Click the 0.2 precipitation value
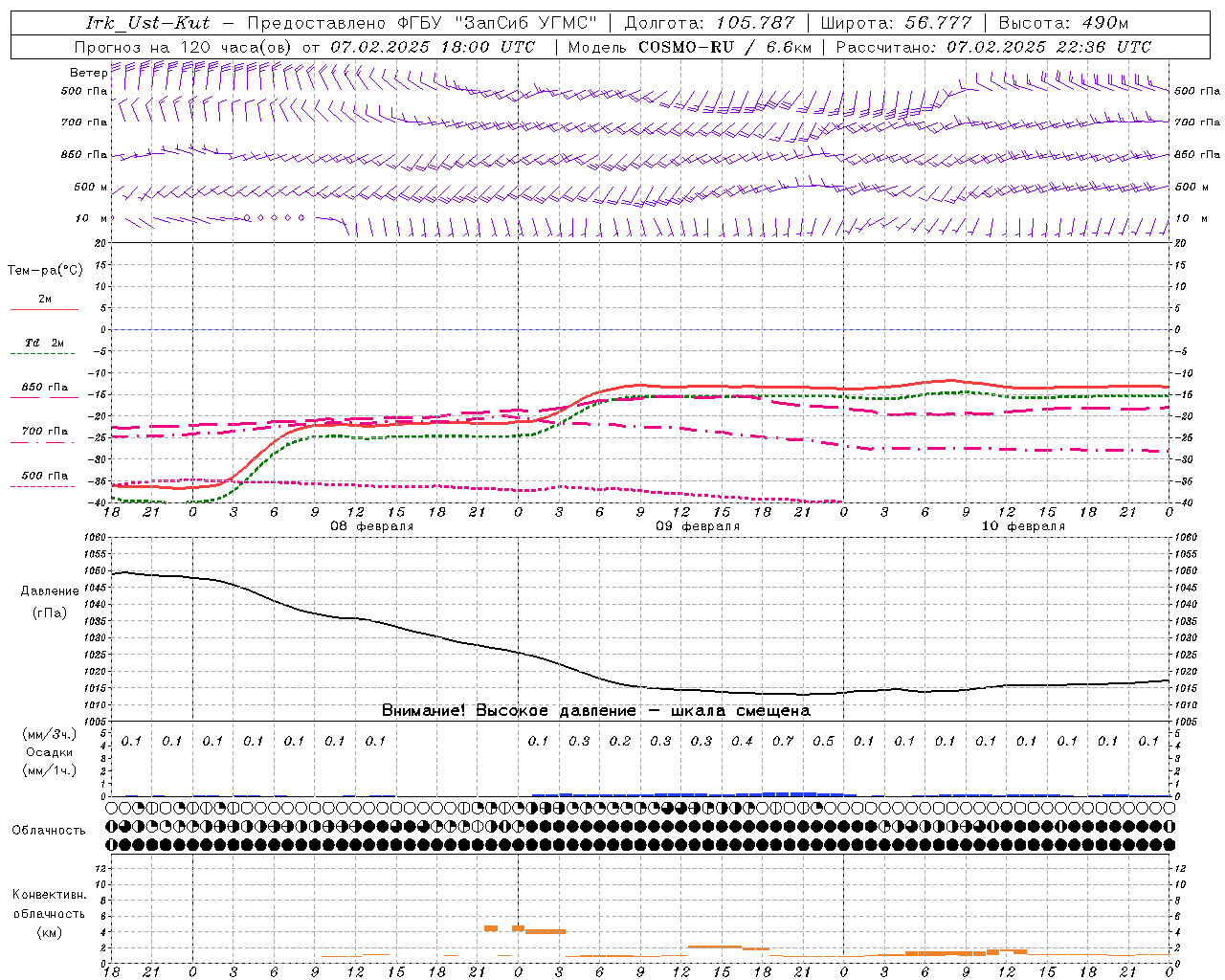1225x980 pixels. pos(620,742)
